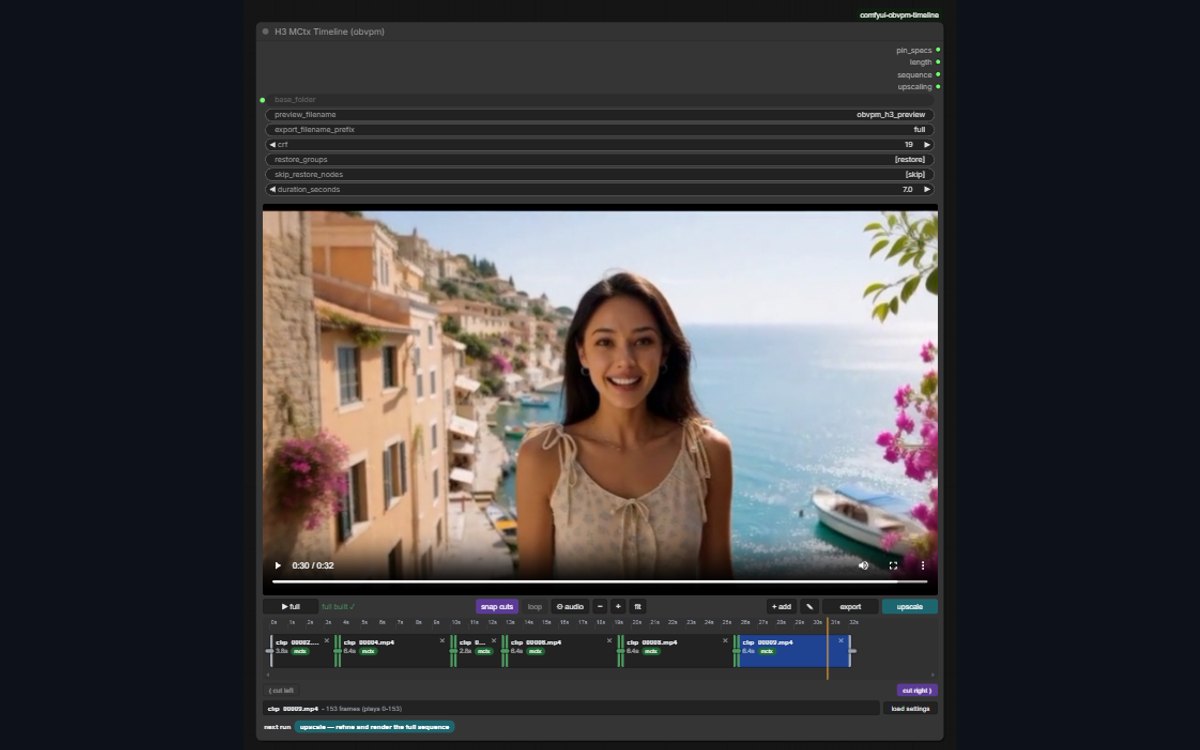Increase duration_seconds with right arrow
The width and height of the screenshot is (1200, 750).
927,189
